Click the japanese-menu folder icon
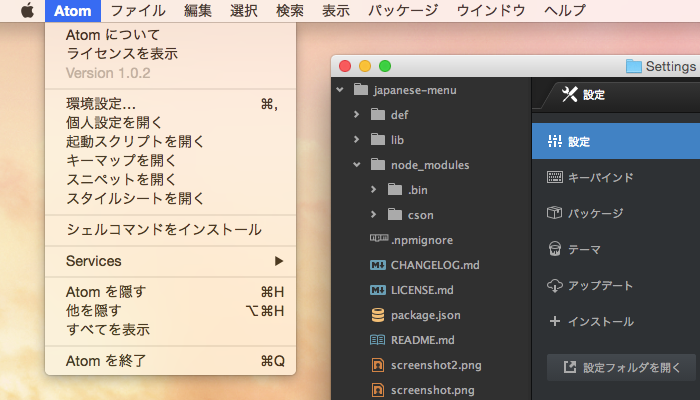Viewport: 700px width, 400px height. (361, 89)
